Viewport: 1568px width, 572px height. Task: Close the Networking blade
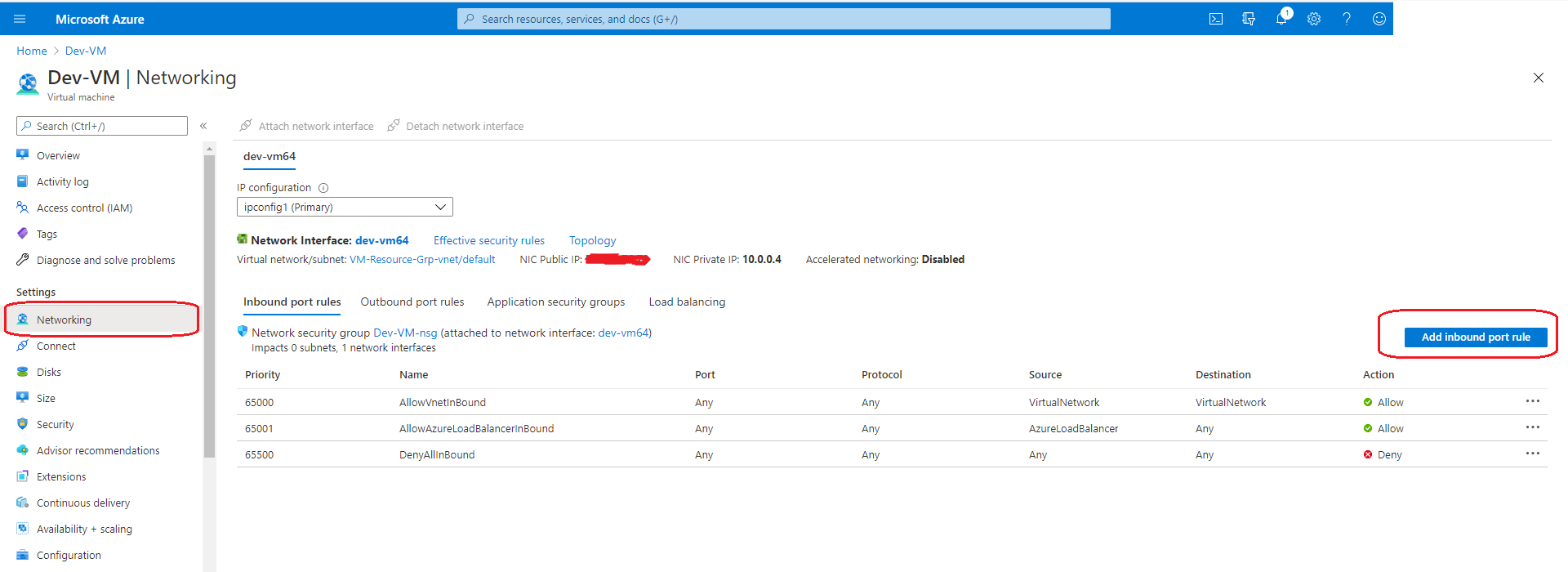1539,78
